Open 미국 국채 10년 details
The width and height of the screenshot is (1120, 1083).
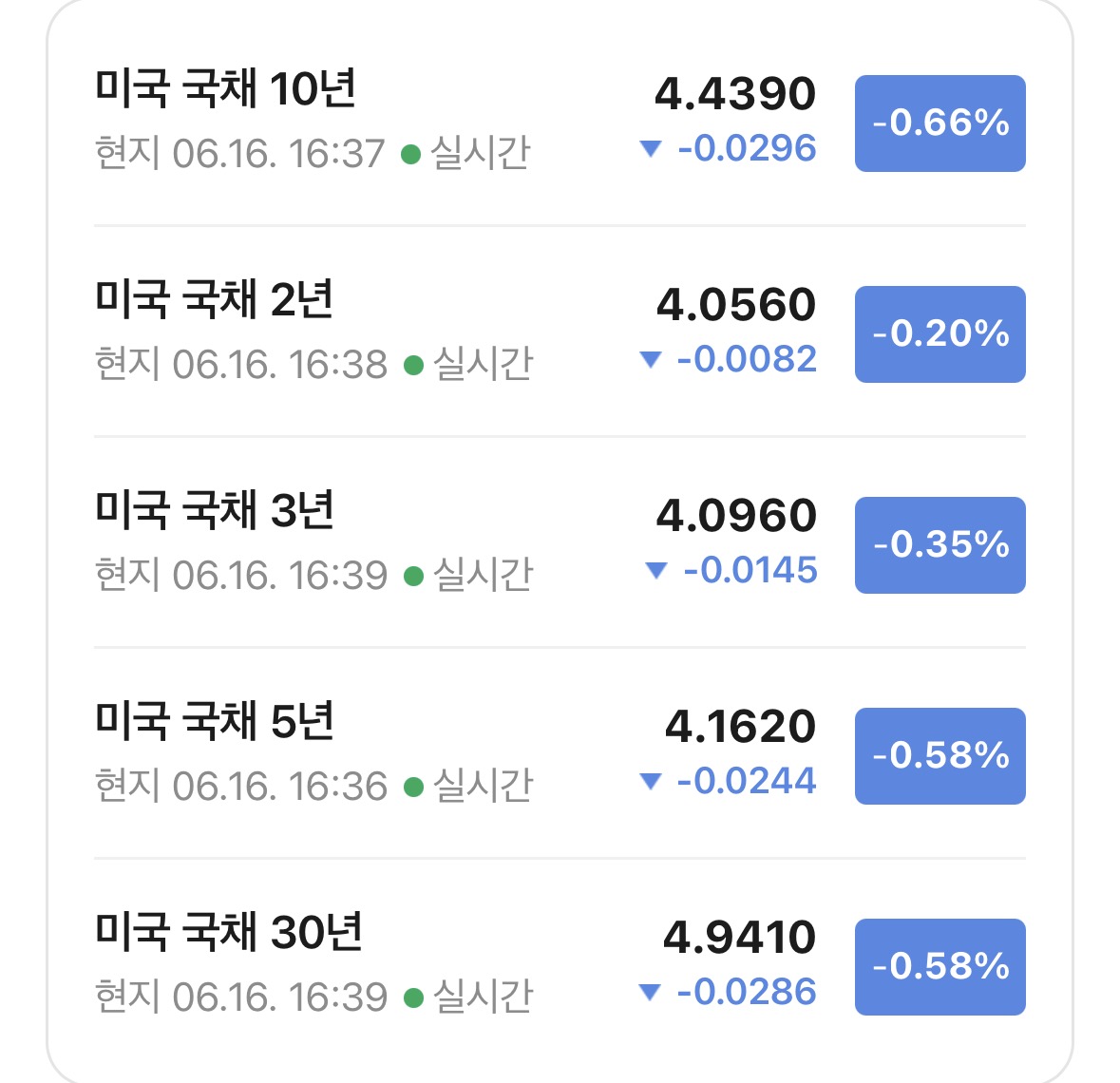[x=560, y=120]
